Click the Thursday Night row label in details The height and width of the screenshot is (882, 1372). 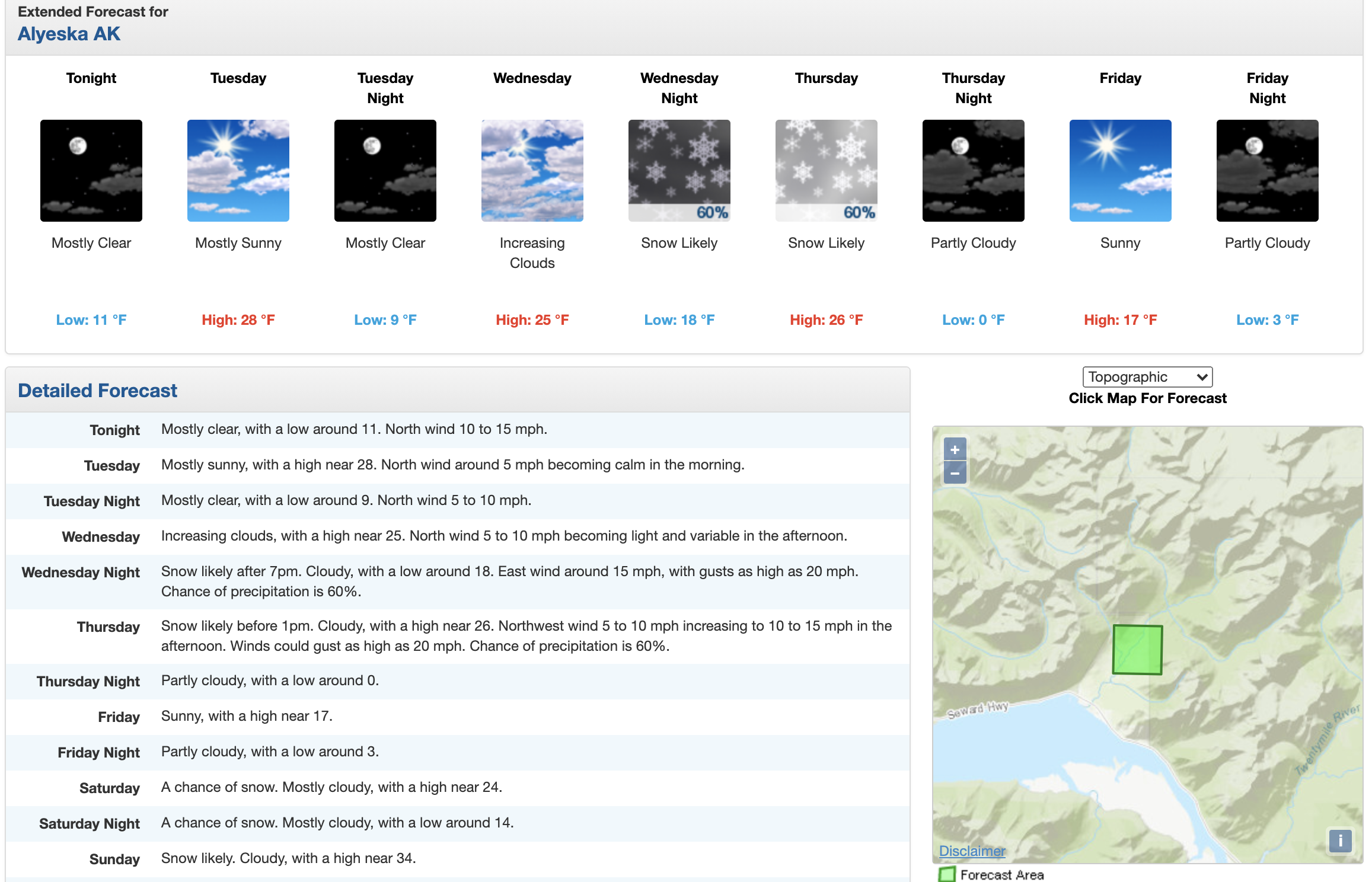(x=88, y=682)
